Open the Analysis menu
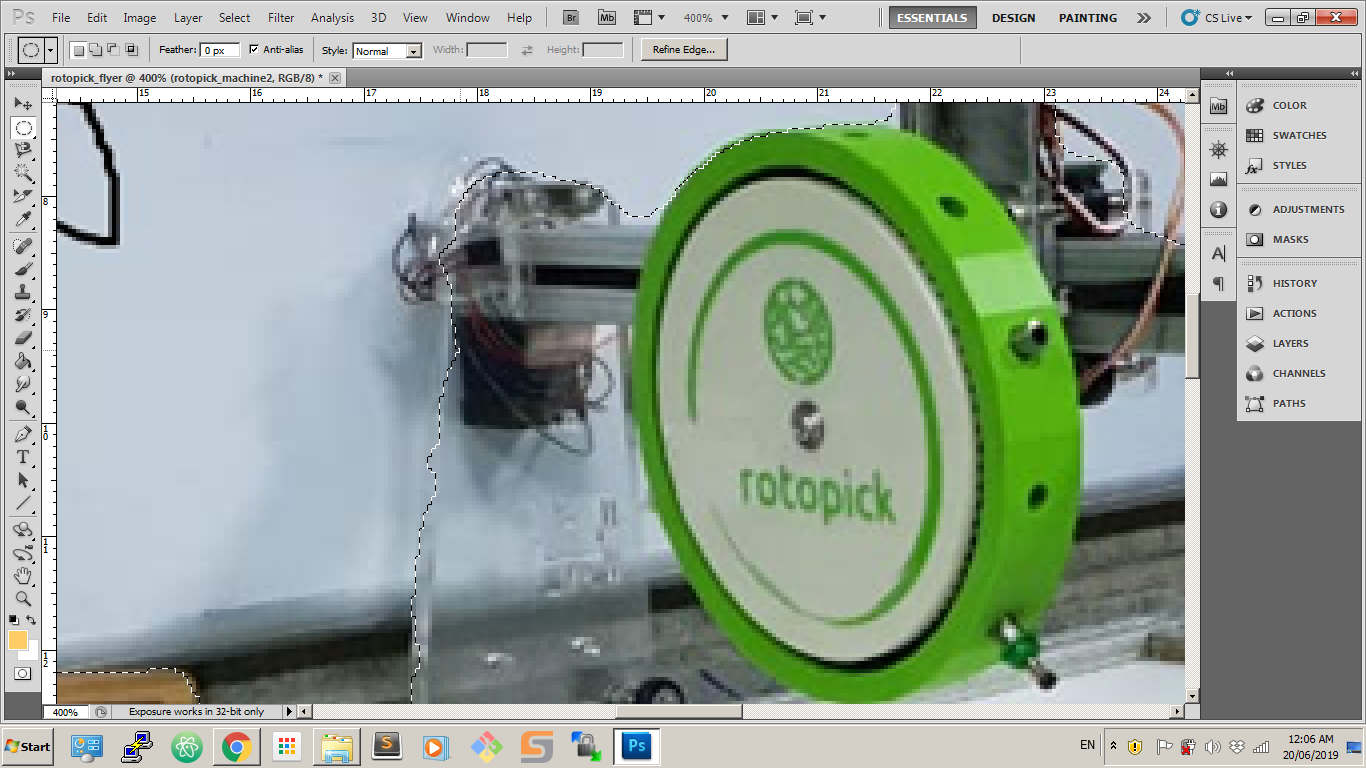This screenshot has width=1366, height=768. pos(332,18)
